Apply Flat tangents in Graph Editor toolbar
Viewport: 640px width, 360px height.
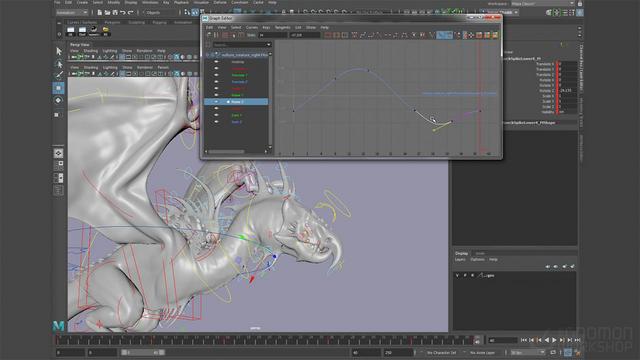click(x=388, y=35)
